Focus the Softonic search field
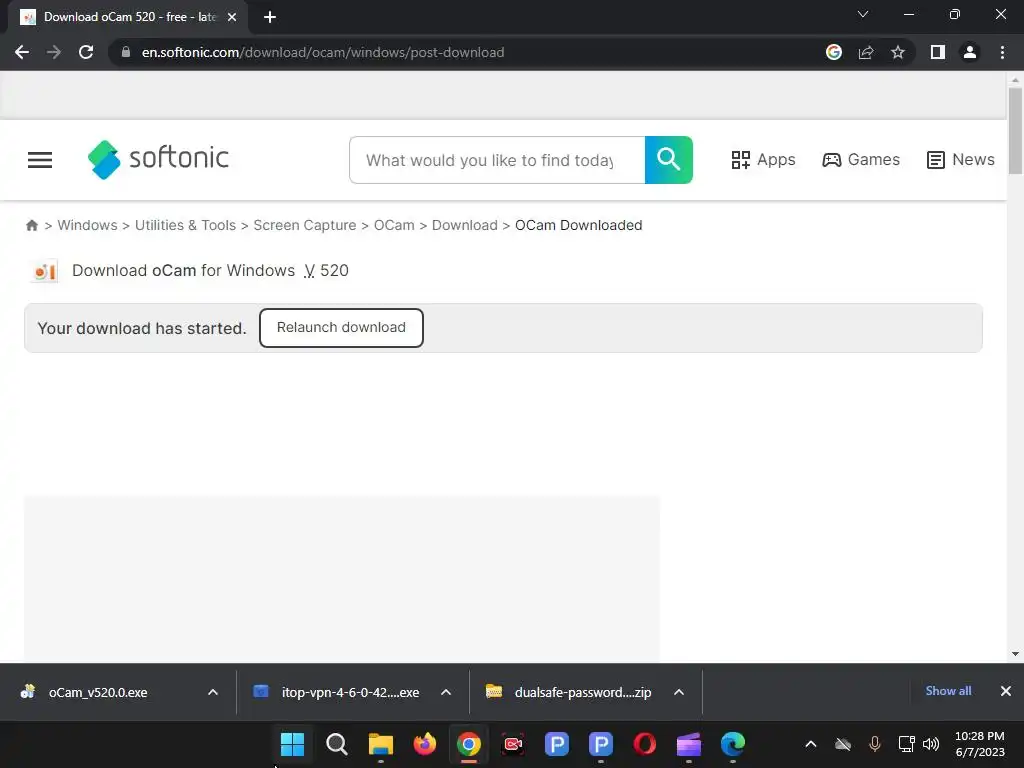1024x768 pixels. point(497,160)
